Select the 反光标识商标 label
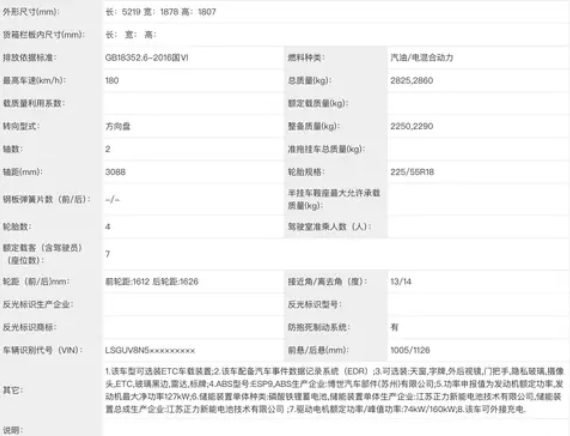 (x=29, y=327)
